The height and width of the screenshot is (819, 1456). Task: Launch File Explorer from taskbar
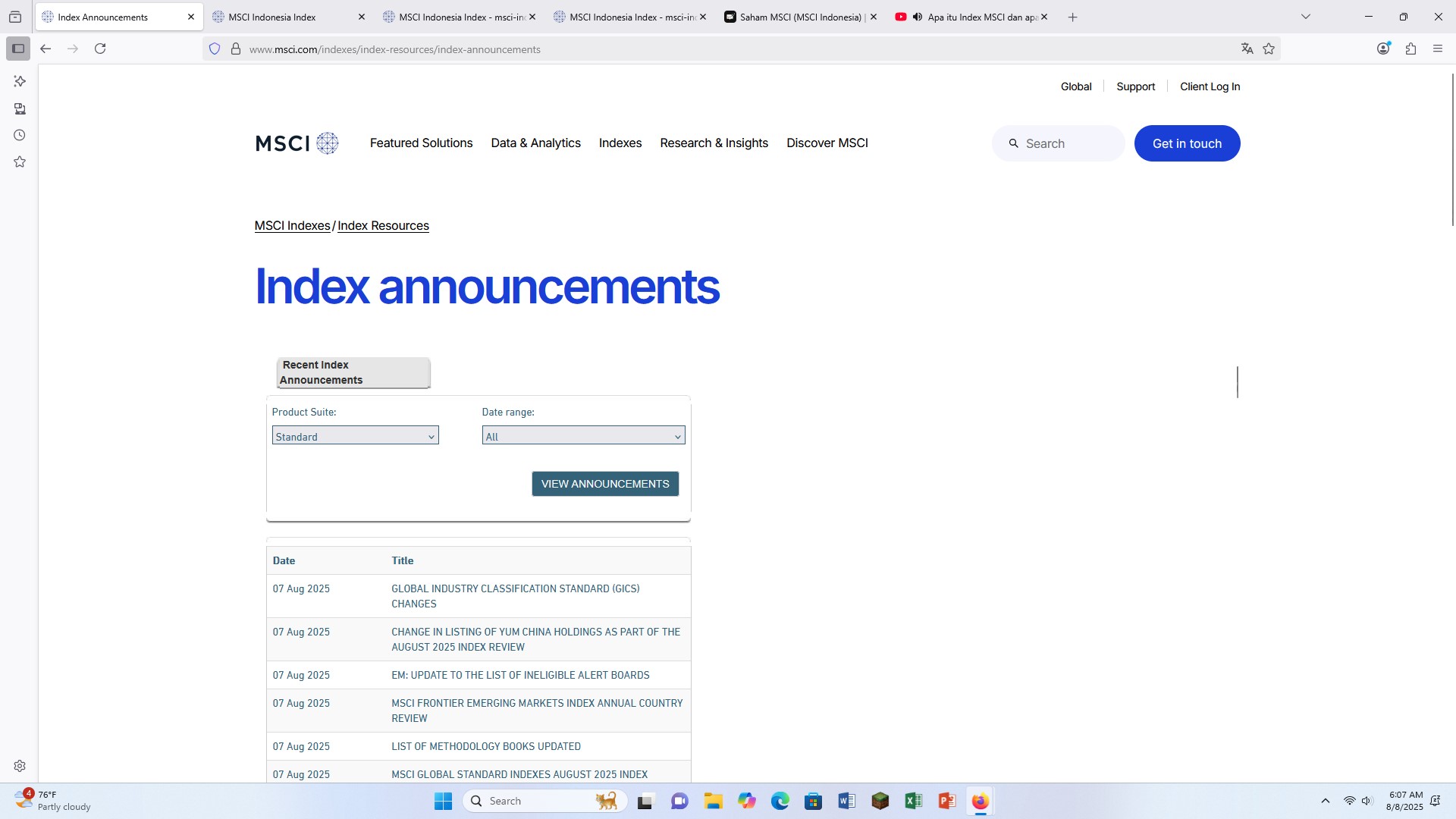pos(713,801)
